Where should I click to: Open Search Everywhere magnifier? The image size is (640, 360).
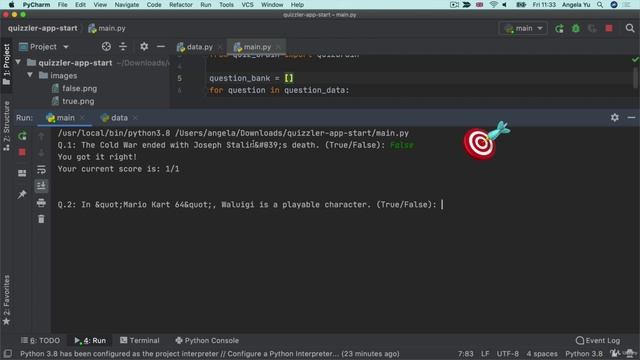pos(630,28)
